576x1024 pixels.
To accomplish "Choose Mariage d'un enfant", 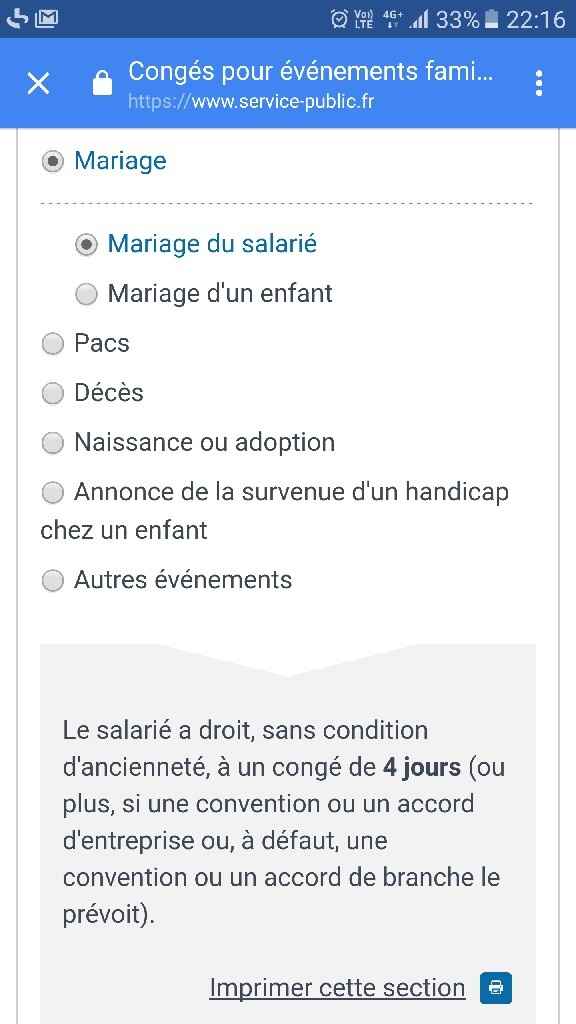I will (86, 293).
